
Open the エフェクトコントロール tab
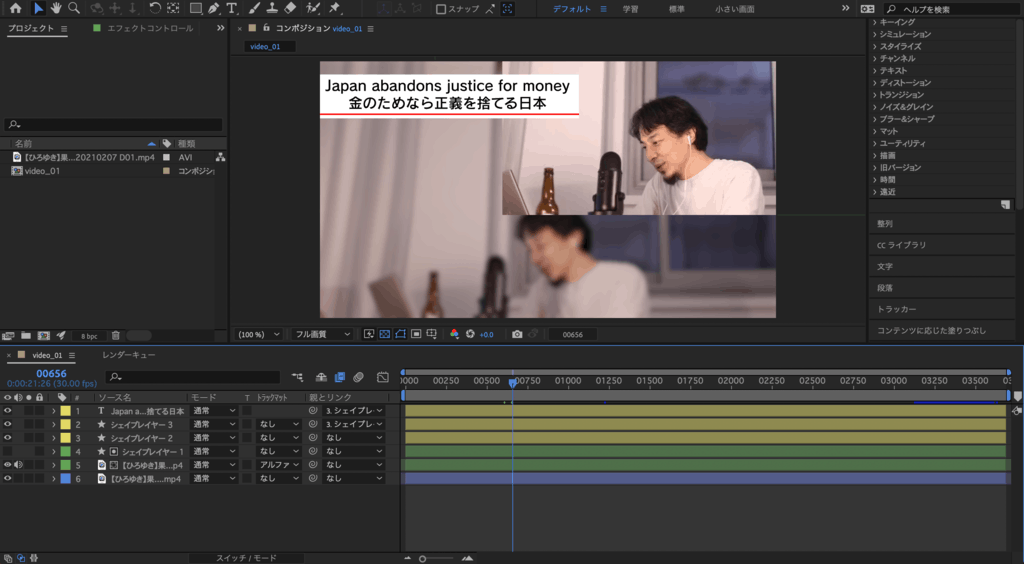point(150,28)
